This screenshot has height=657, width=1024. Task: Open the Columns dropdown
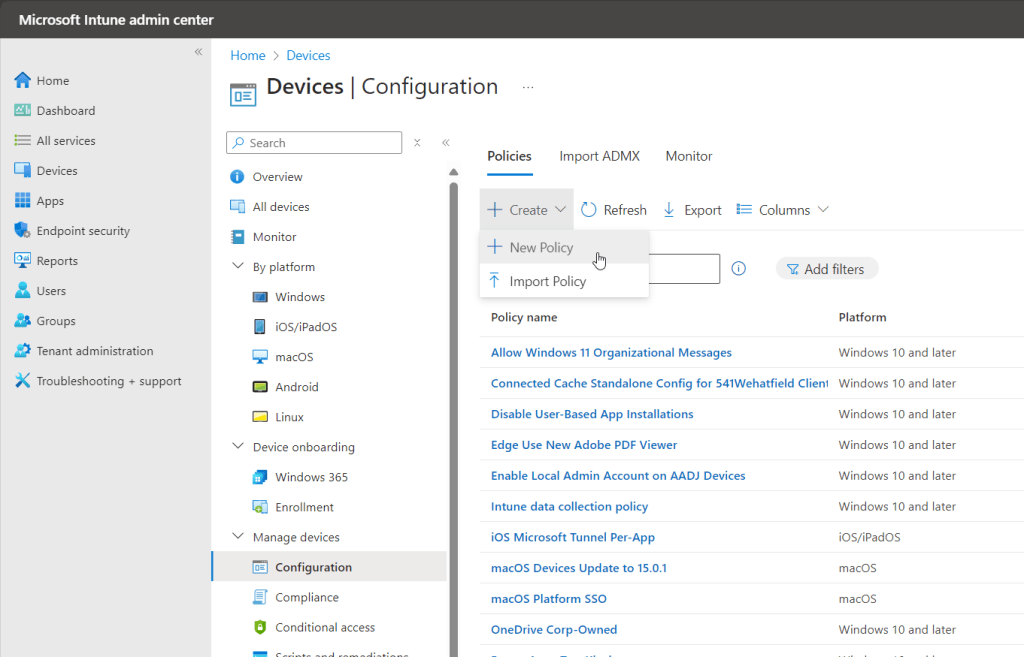point(783,210)
